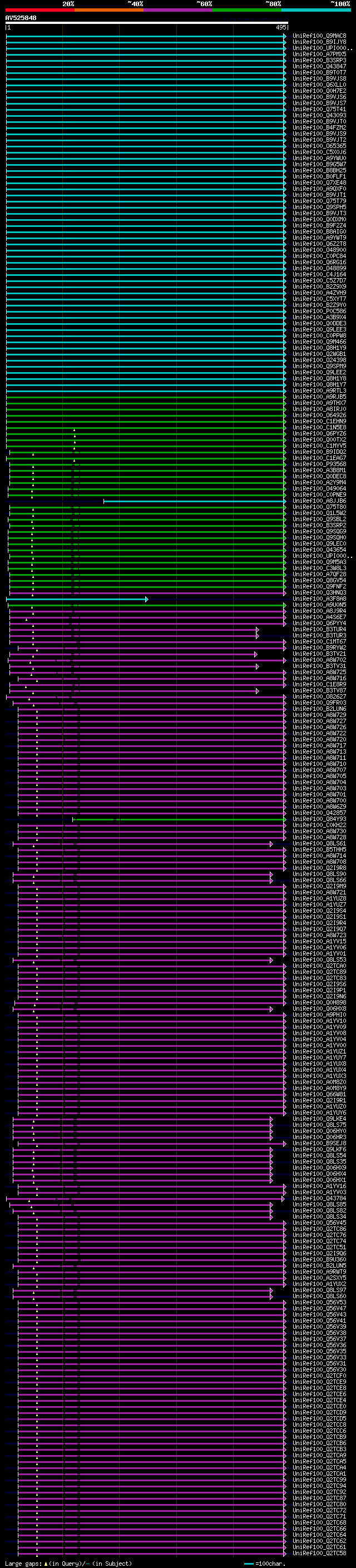
Task: Click the query end position 495
Action: pyautogui.click(x=281, y=27)
